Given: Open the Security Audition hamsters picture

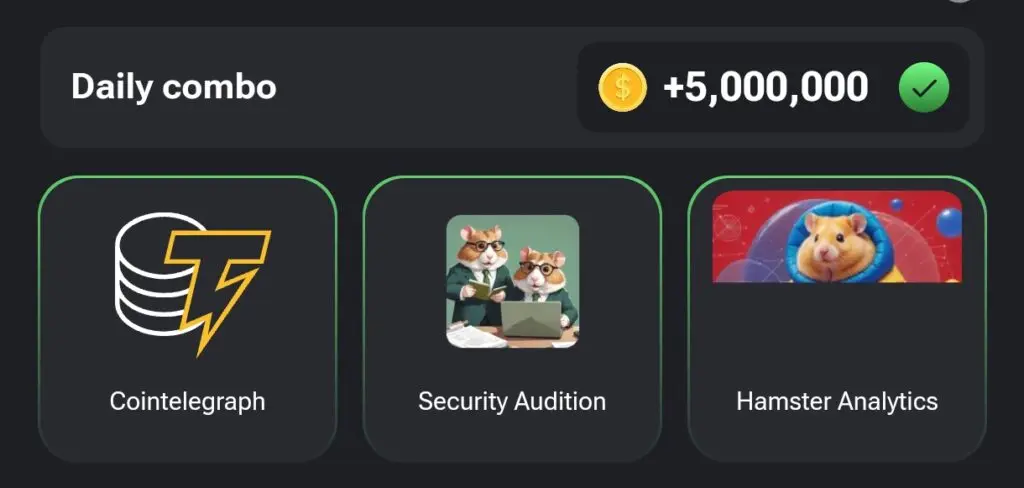Looking at the screenshot, I should 512,281.
